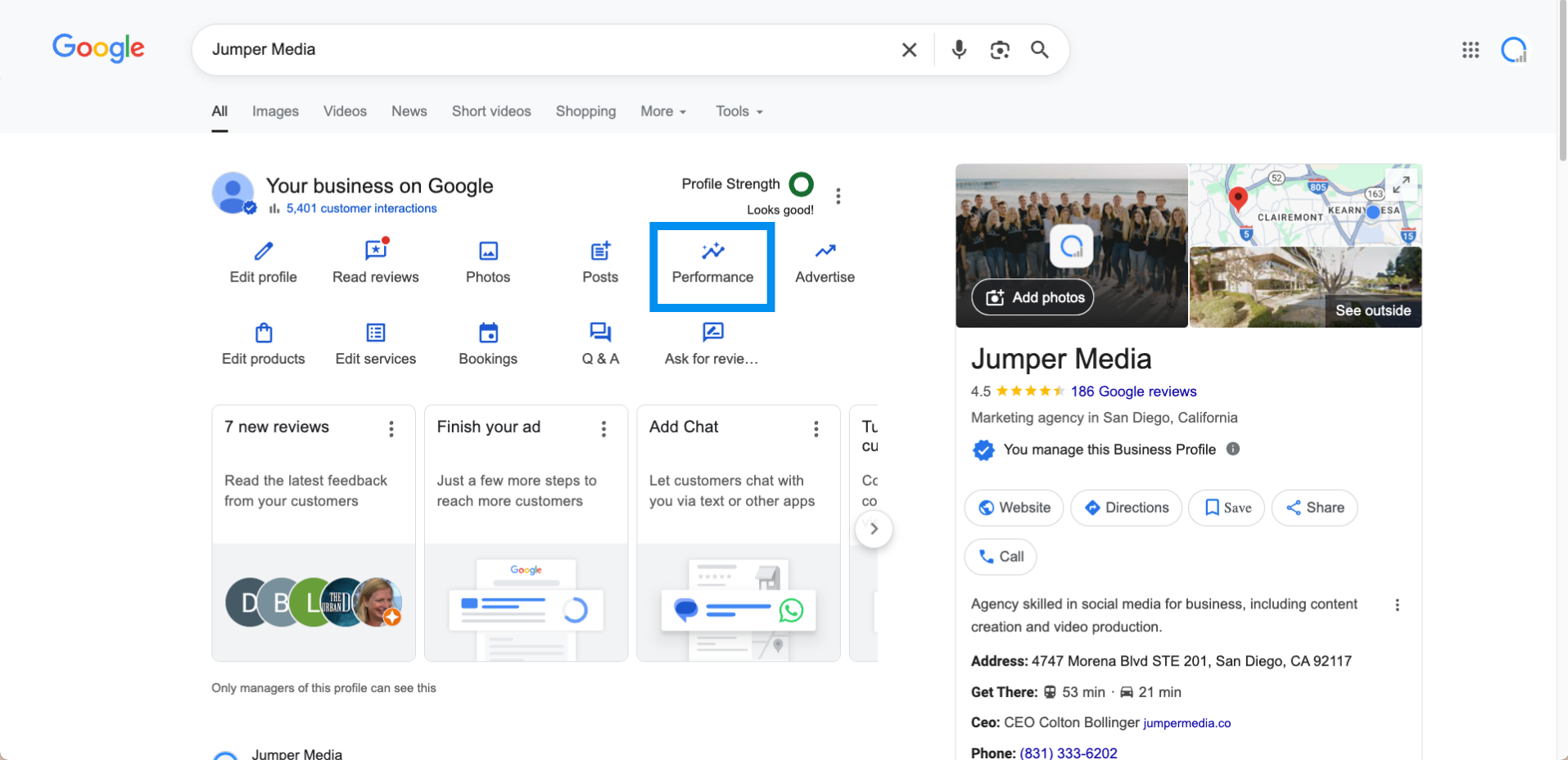Click the Advertise trending icon
Viewport: 1568px width, 760px height.
[825, 251]
